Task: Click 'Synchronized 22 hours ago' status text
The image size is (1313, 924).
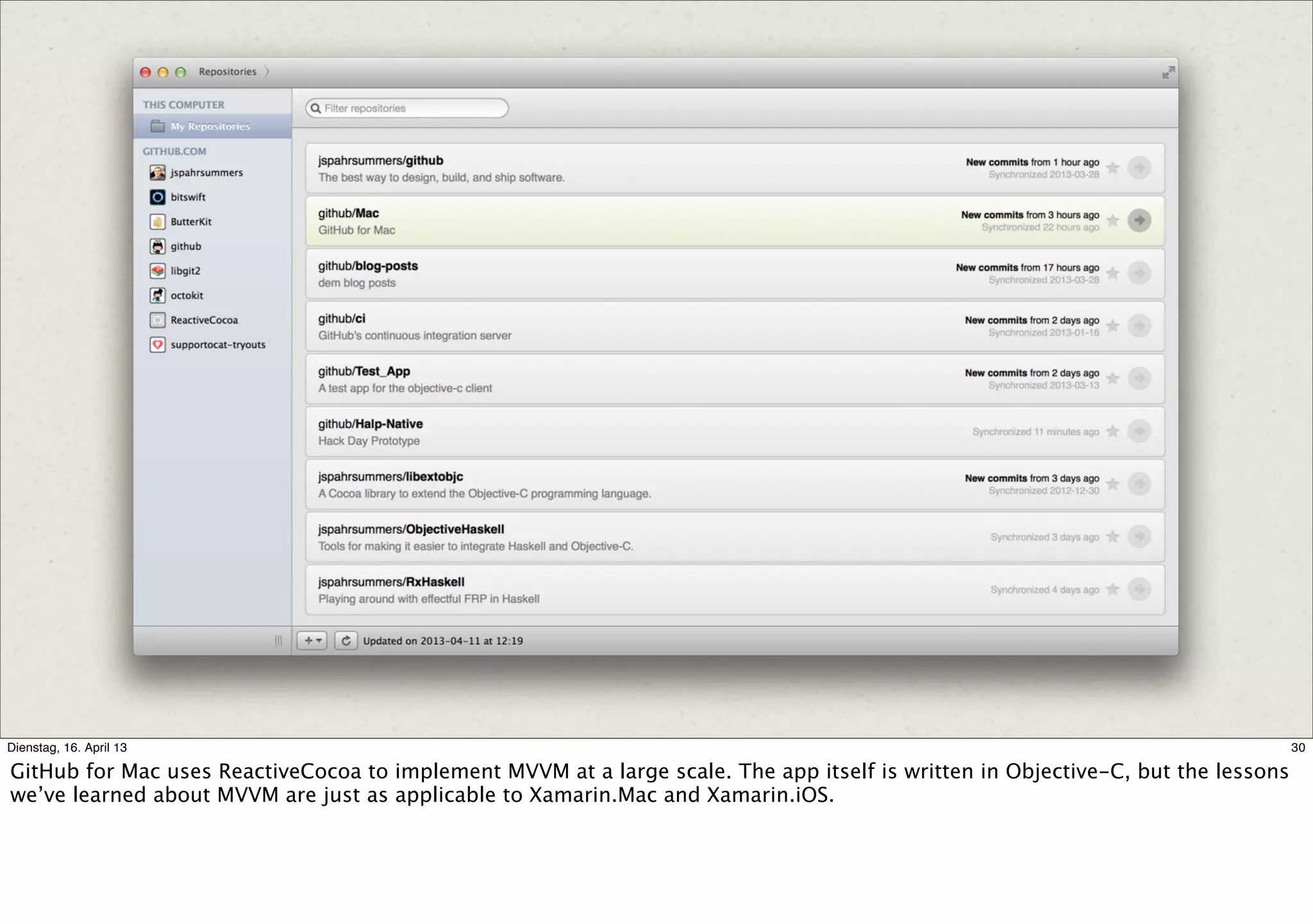Action: (x=1040, y=227)
